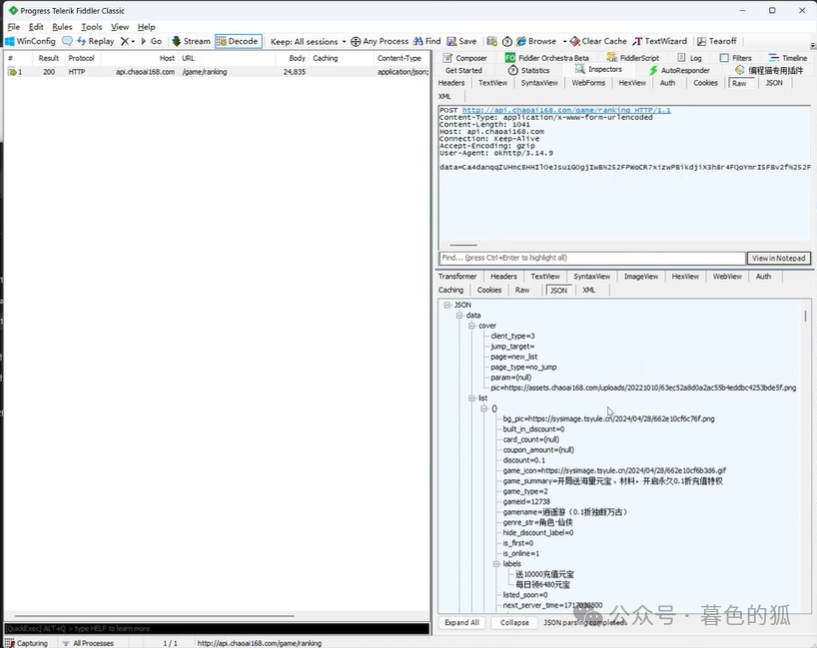Toggle Decode button in toolbar
Screen dimensions: 817x648
[238, 41]
